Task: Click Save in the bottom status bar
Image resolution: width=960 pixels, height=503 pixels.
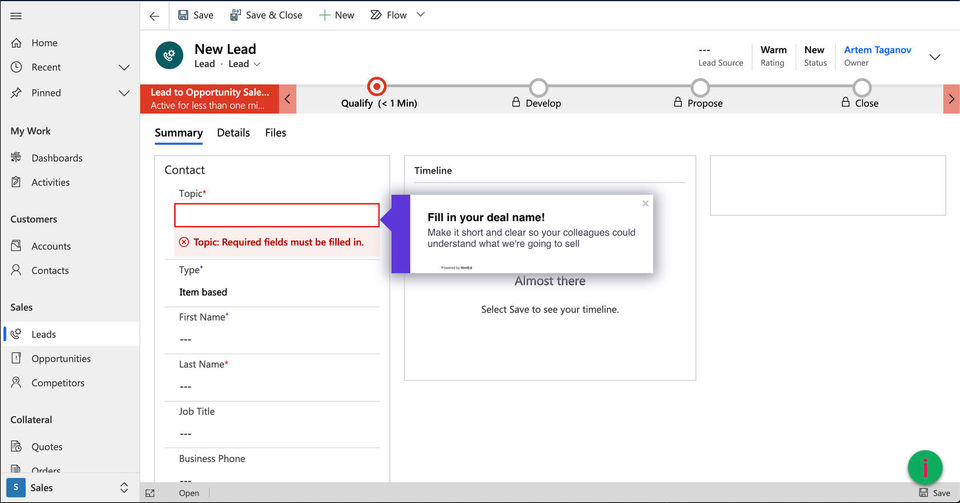Action: tap(934, 493)
